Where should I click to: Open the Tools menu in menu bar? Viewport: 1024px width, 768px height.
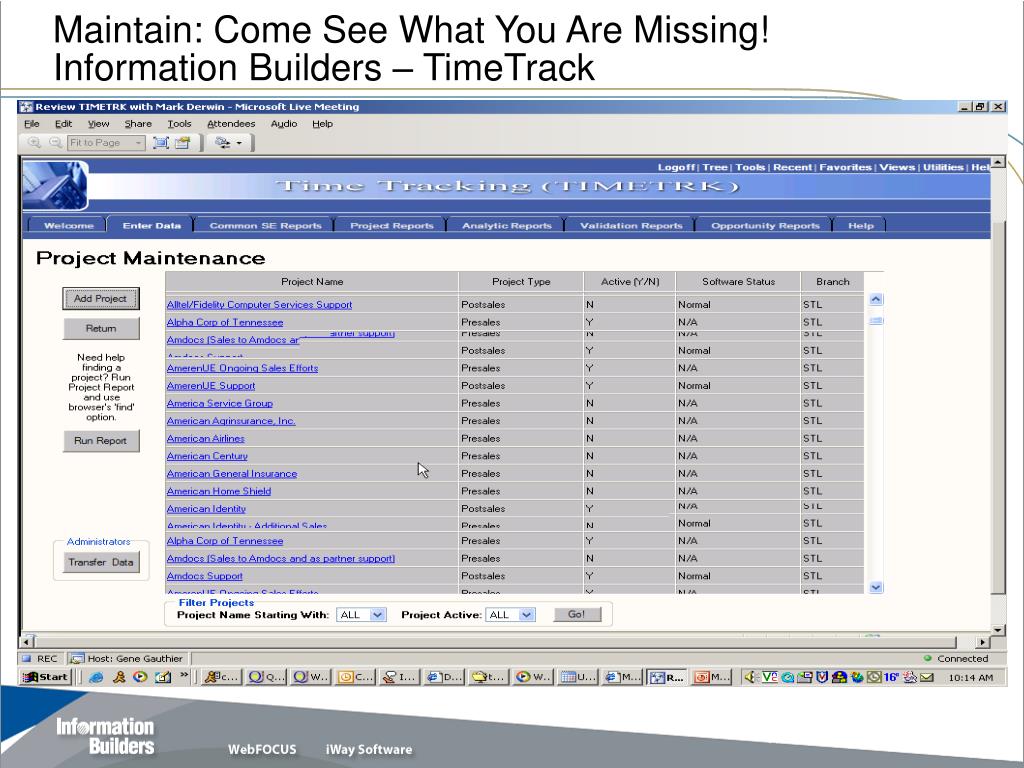[179, 123]
